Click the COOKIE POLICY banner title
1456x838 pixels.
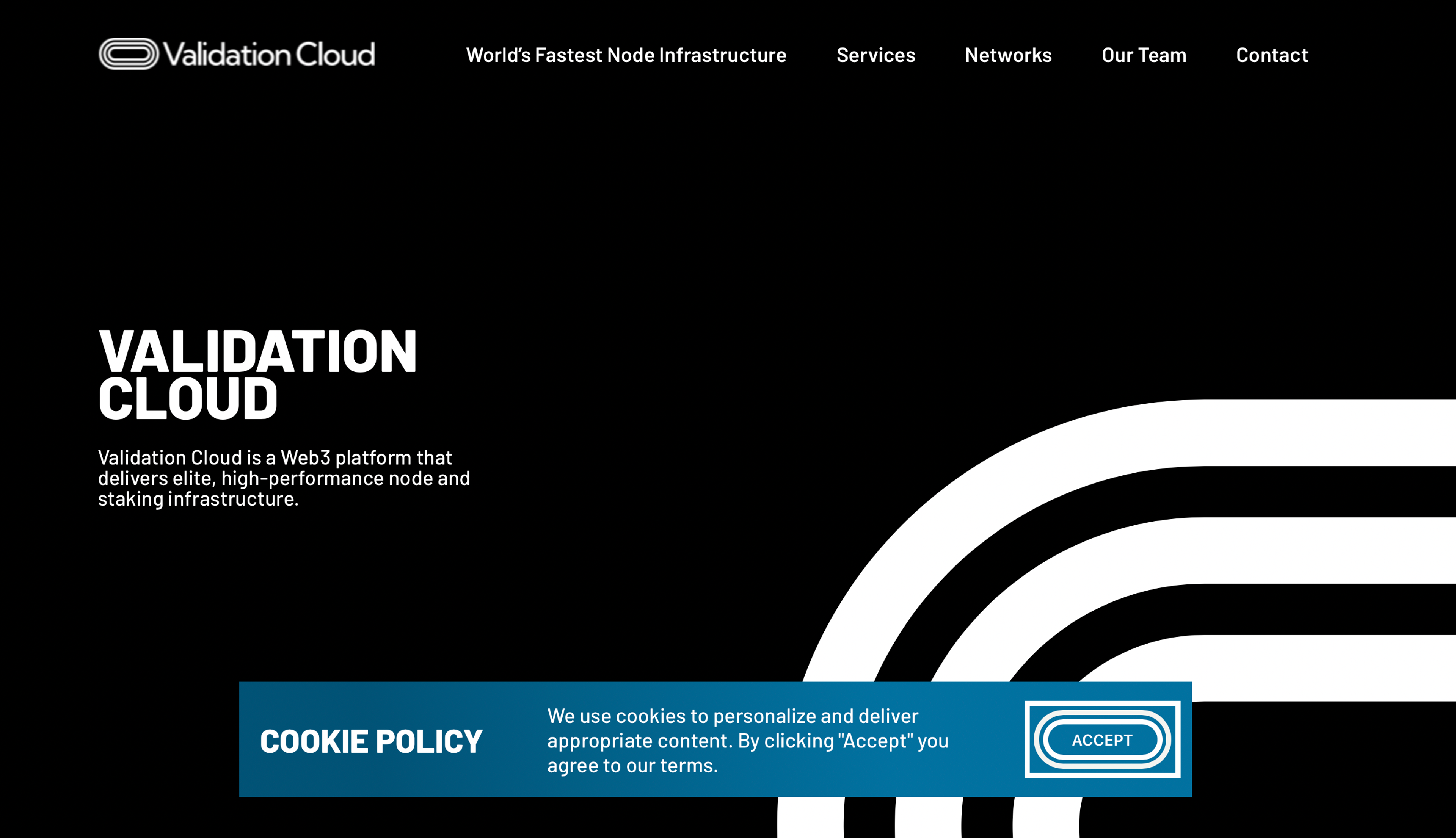(371, 741)
